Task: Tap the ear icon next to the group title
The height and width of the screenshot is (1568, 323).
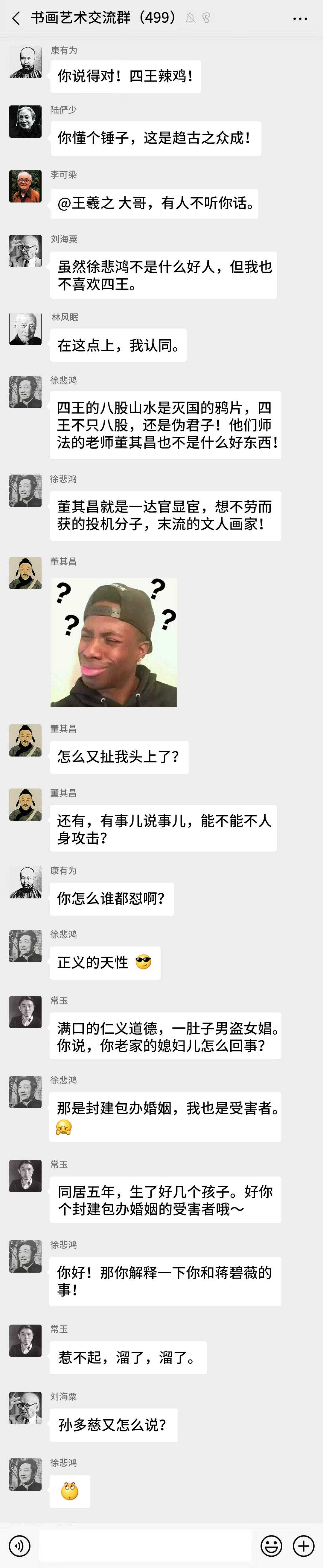Action: tap(206, 18)
